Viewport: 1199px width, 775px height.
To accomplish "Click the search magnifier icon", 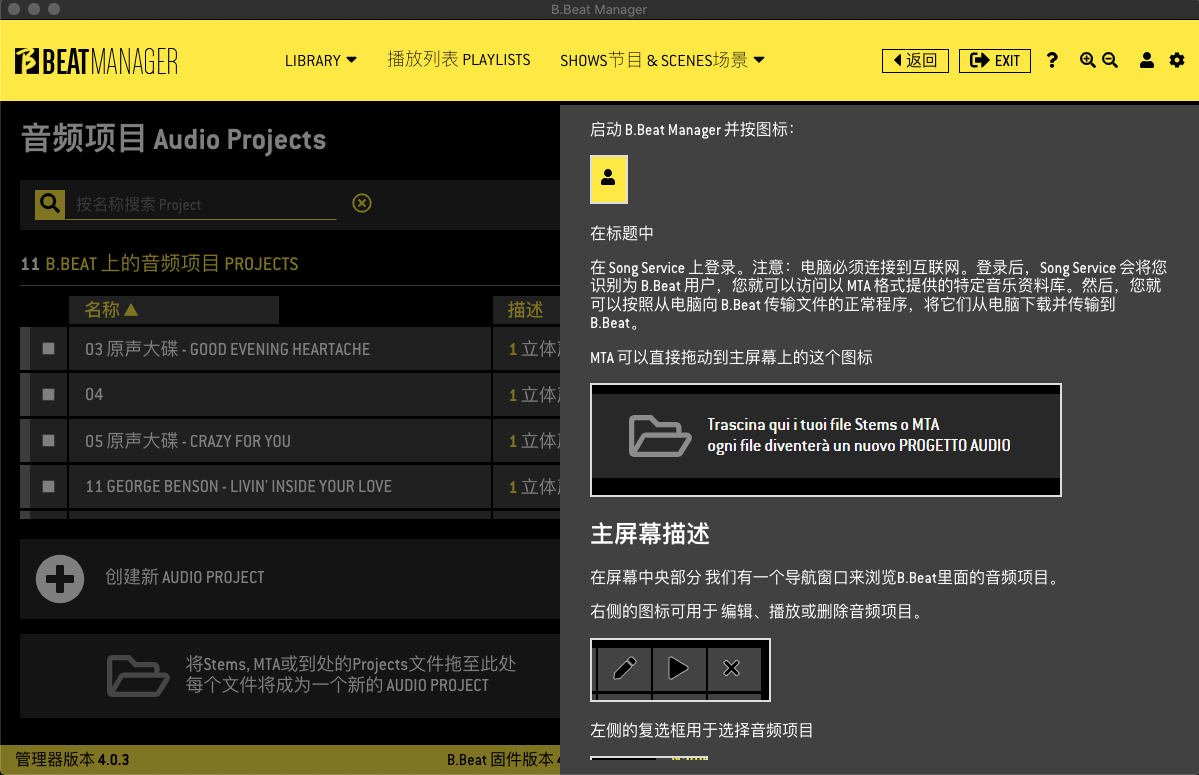I will click(50, 204).
